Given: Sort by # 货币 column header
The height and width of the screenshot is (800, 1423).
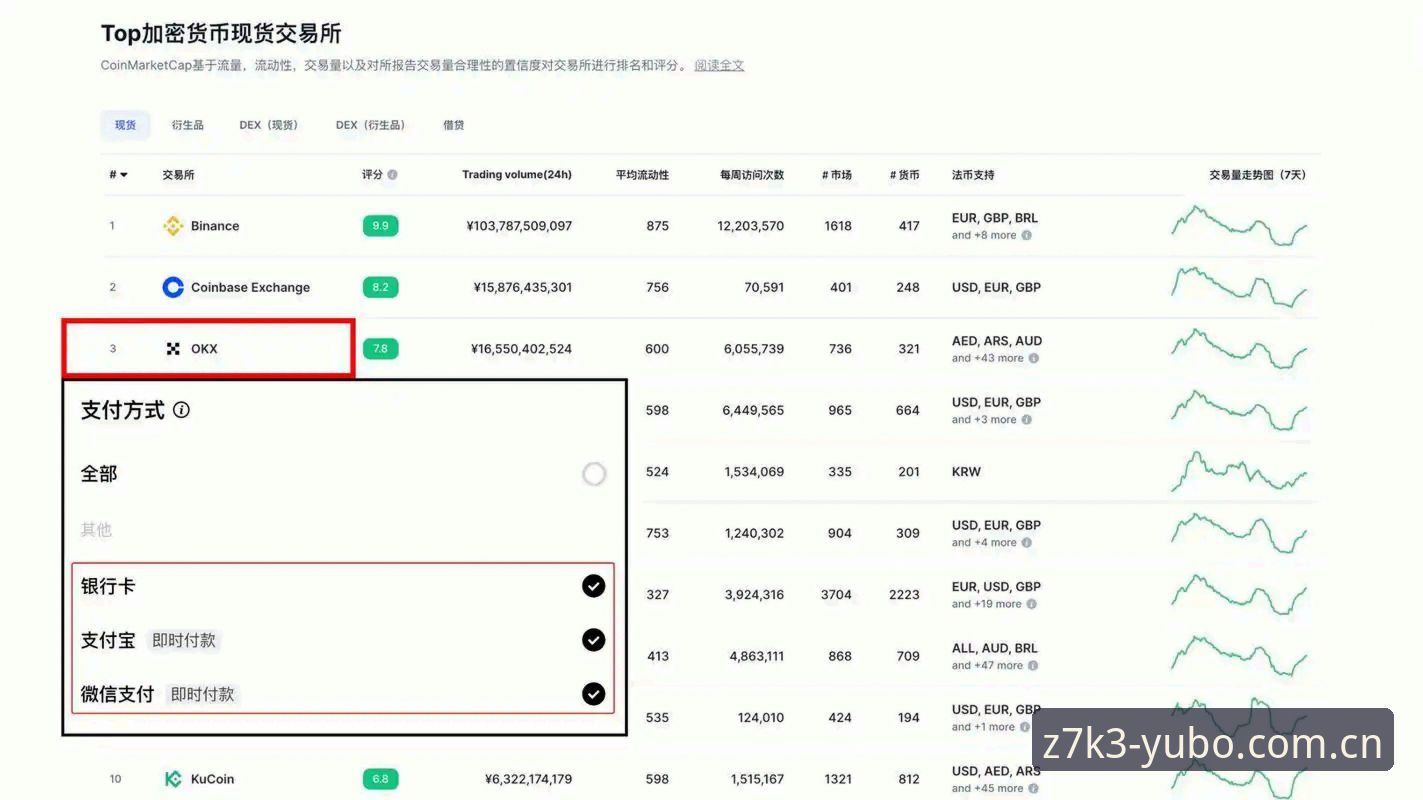Looking at the screenshot, I should click(904, 175).
